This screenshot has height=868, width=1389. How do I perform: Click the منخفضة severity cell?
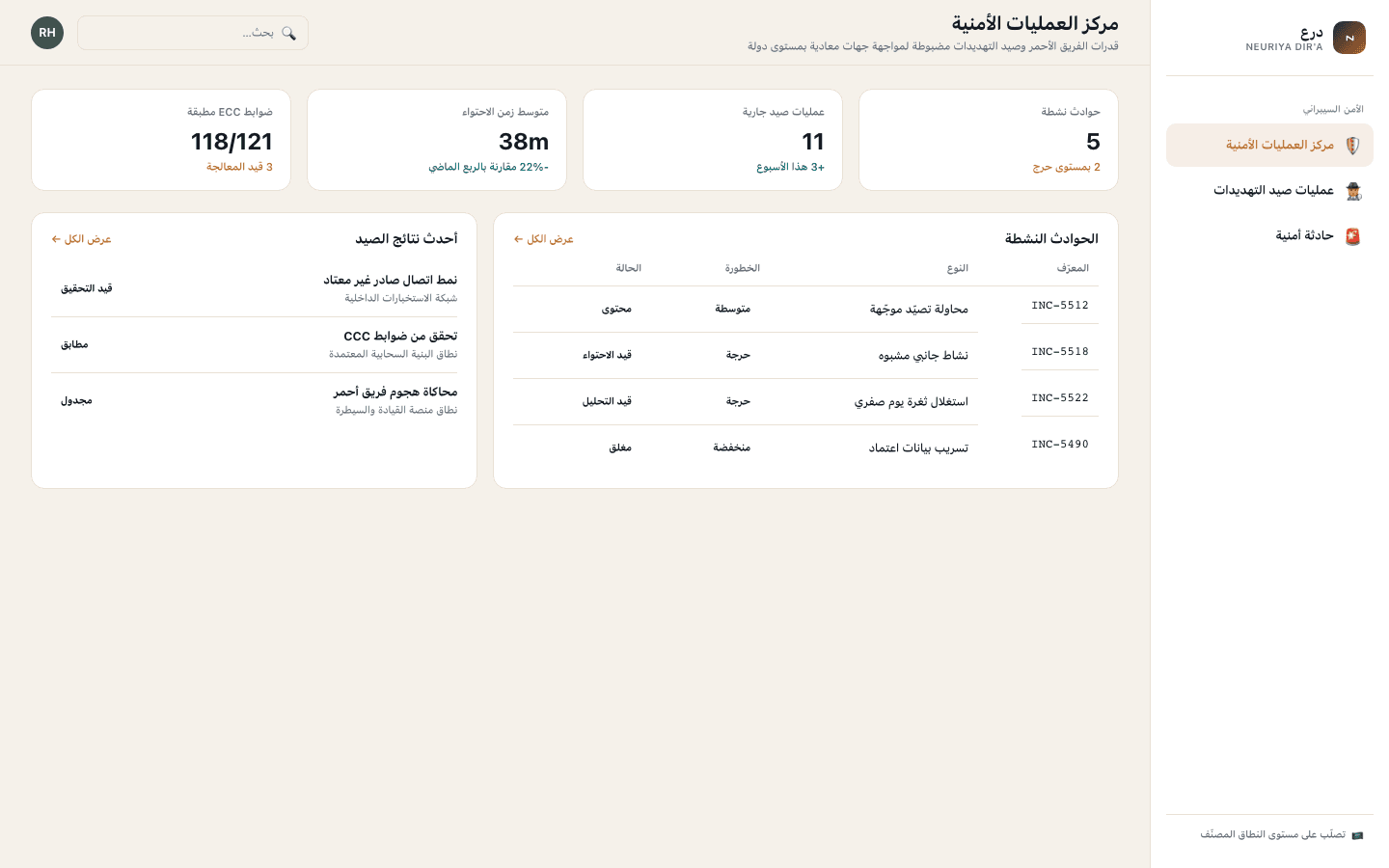coord(732,448)
